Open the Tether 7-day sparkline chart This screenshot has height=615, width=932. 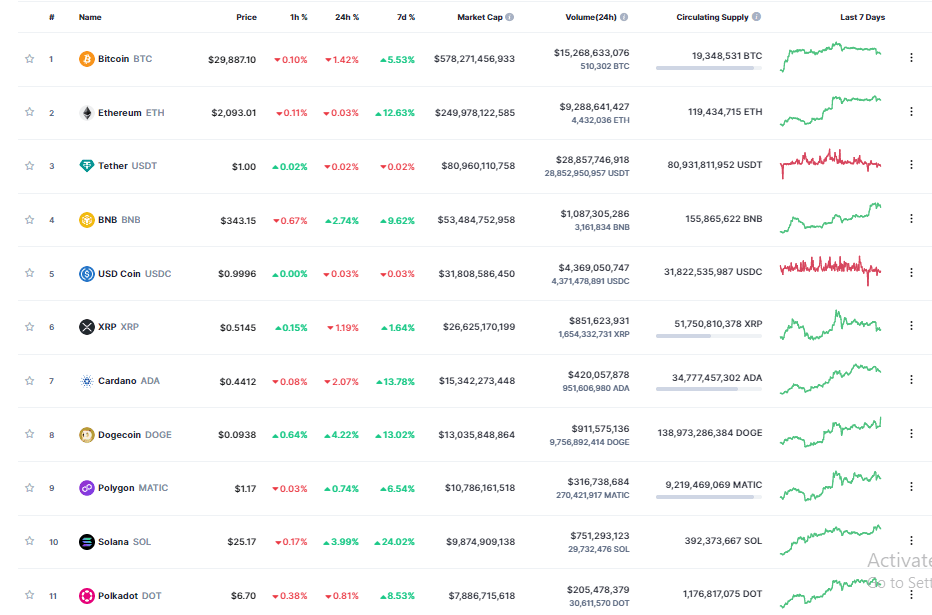[x=831, y=163]
